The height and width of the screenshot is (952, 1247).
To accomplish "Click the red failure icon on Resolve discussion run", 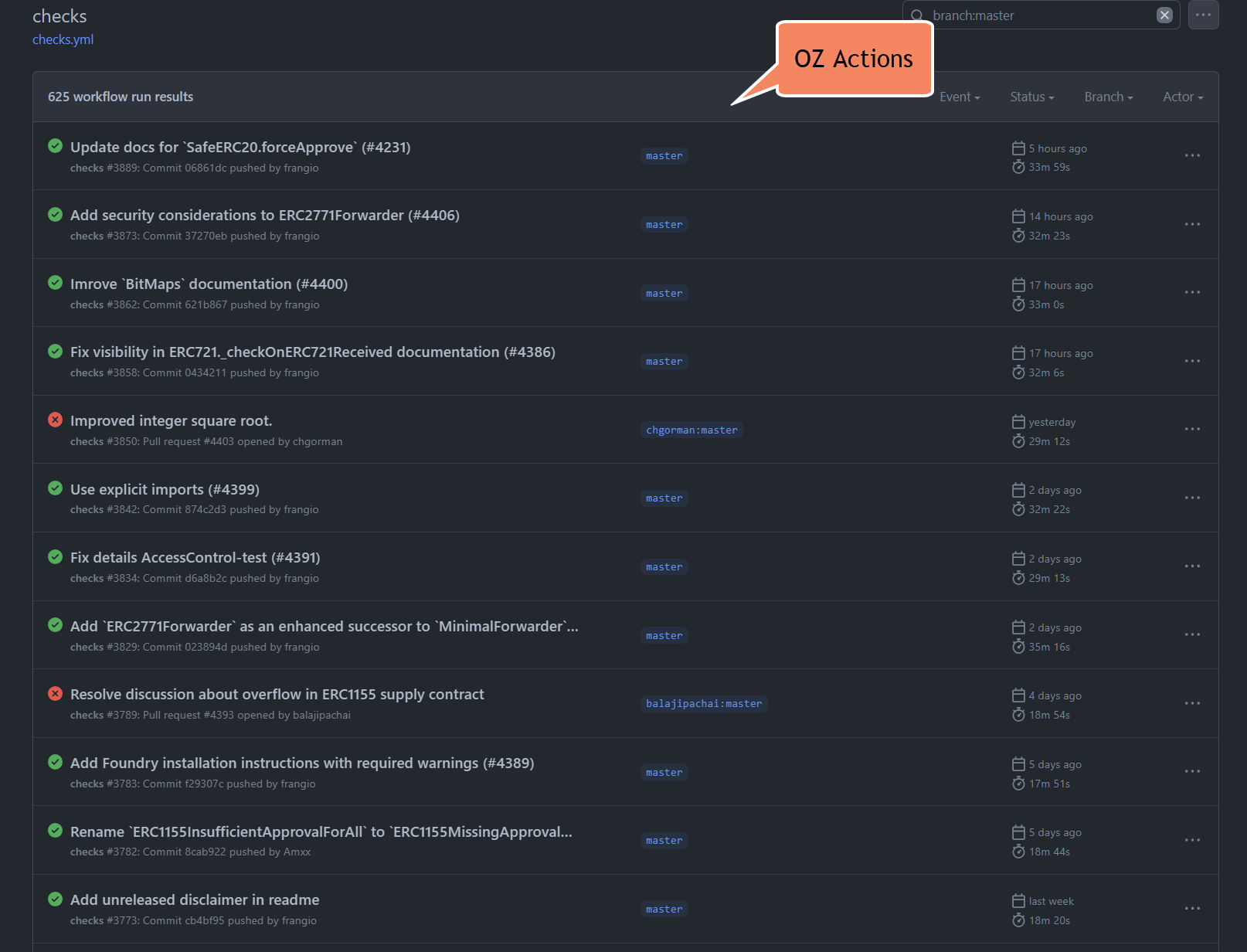I will (x=54, y=693).
